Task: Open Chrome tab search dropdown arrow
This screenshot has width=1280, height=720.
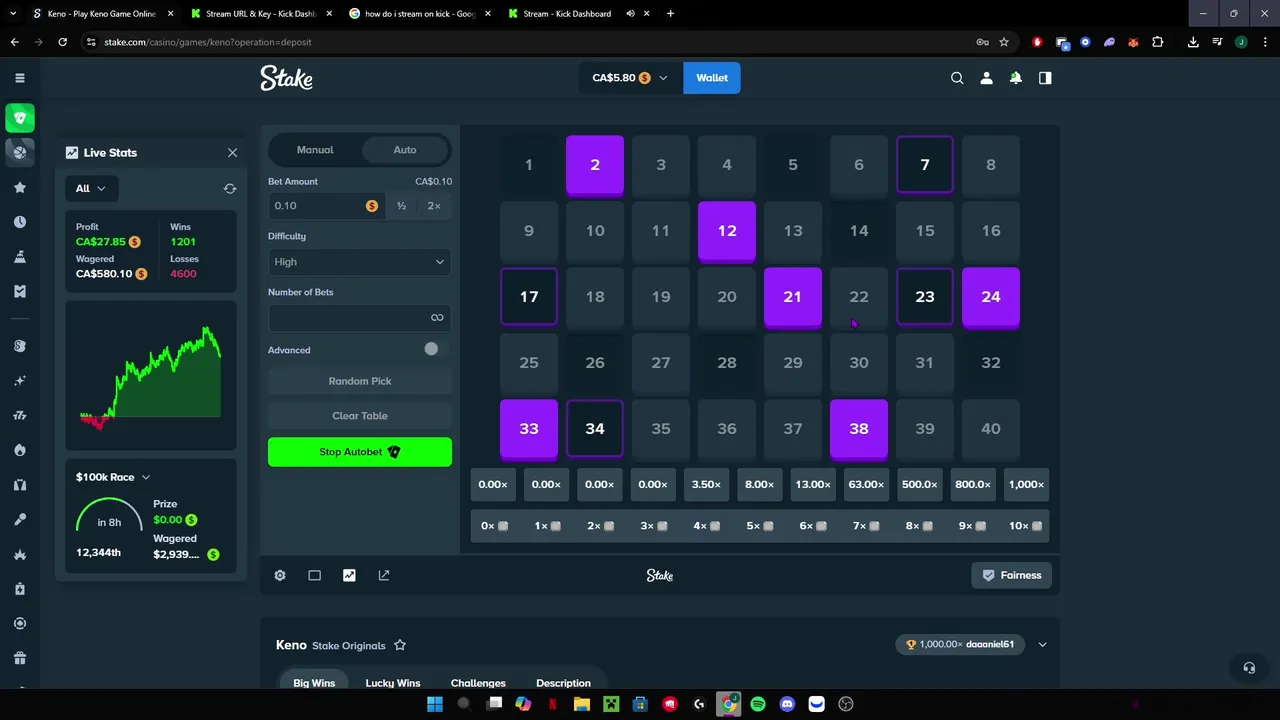Action: 14,14
